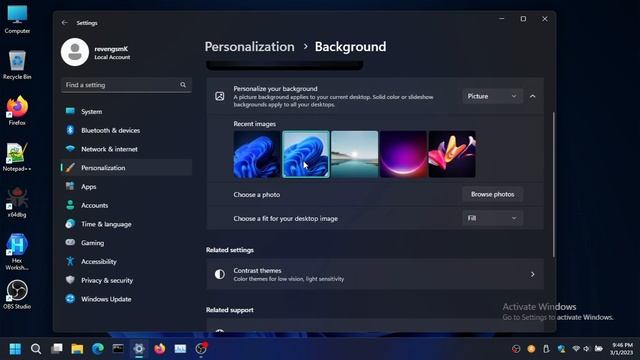Click the Settings page vertical scrollbar
This screenshot has height=360, width=640.
click(554, 184)
